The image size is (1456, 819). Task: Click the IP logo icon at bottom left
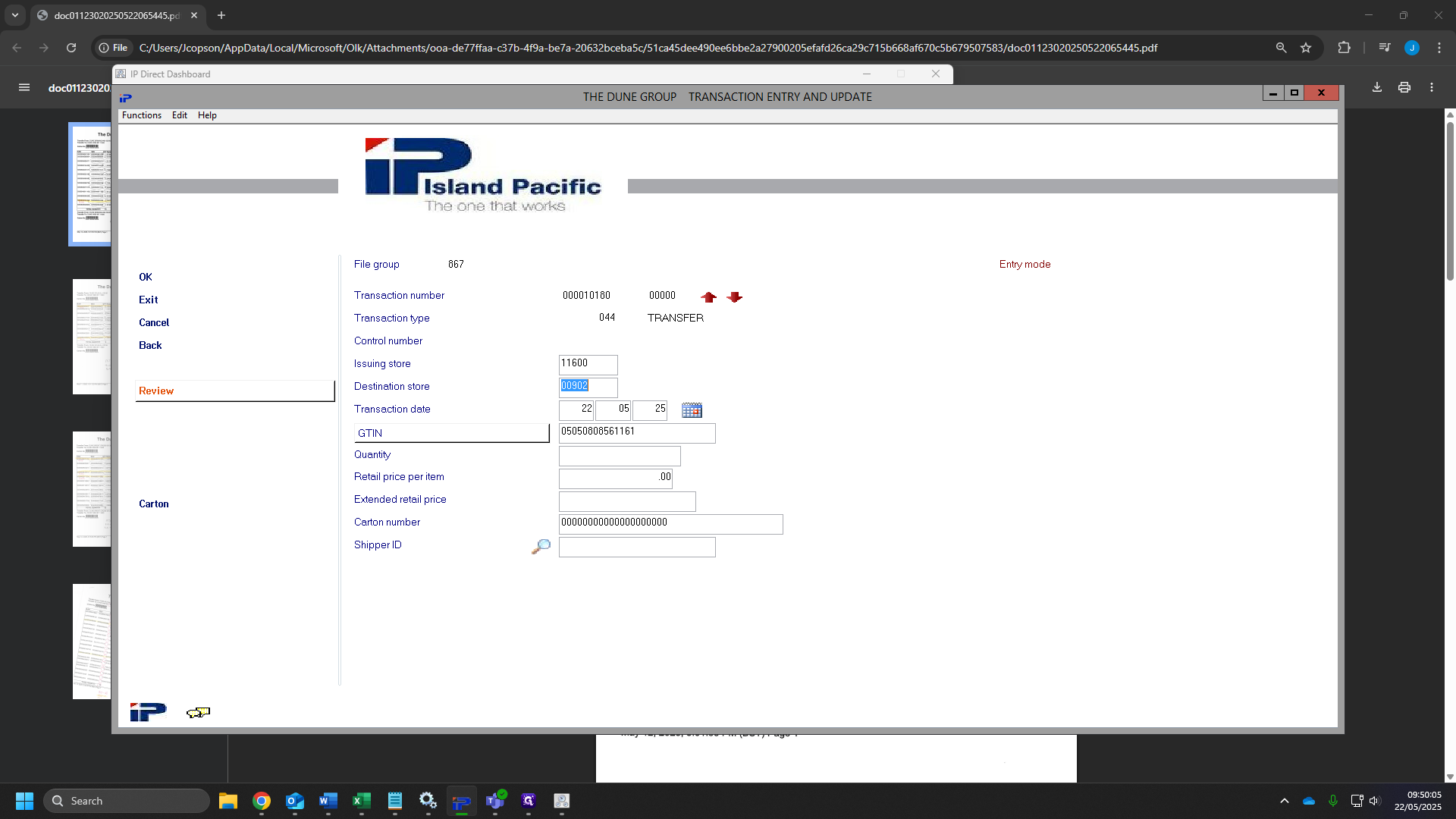click(148, 712)
